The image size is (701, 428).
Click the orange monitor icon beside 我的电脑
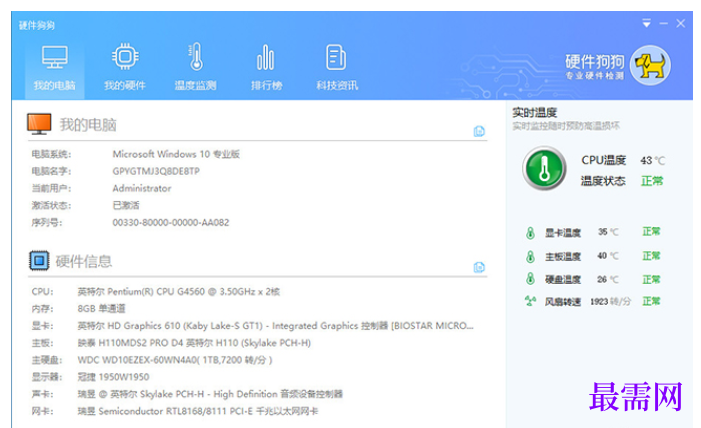pyautogui.click(x=39, y=124)
